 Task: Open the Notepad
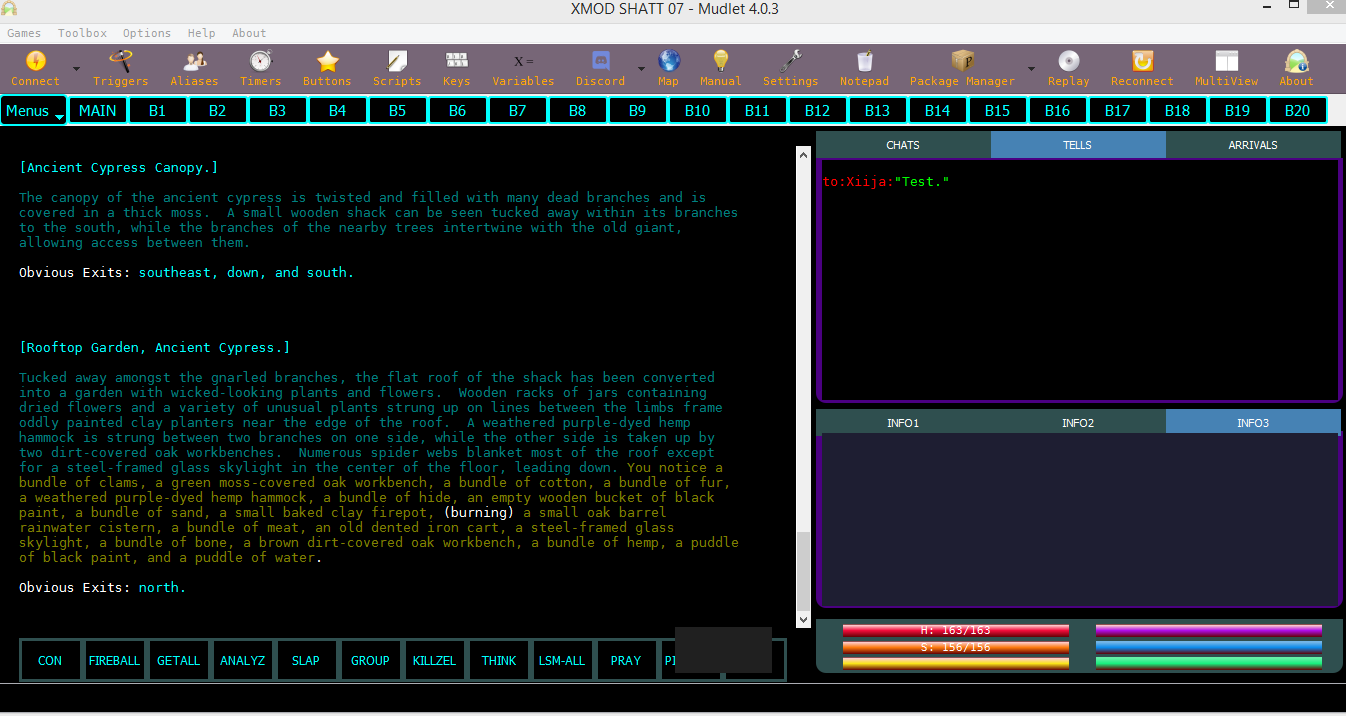864,69
